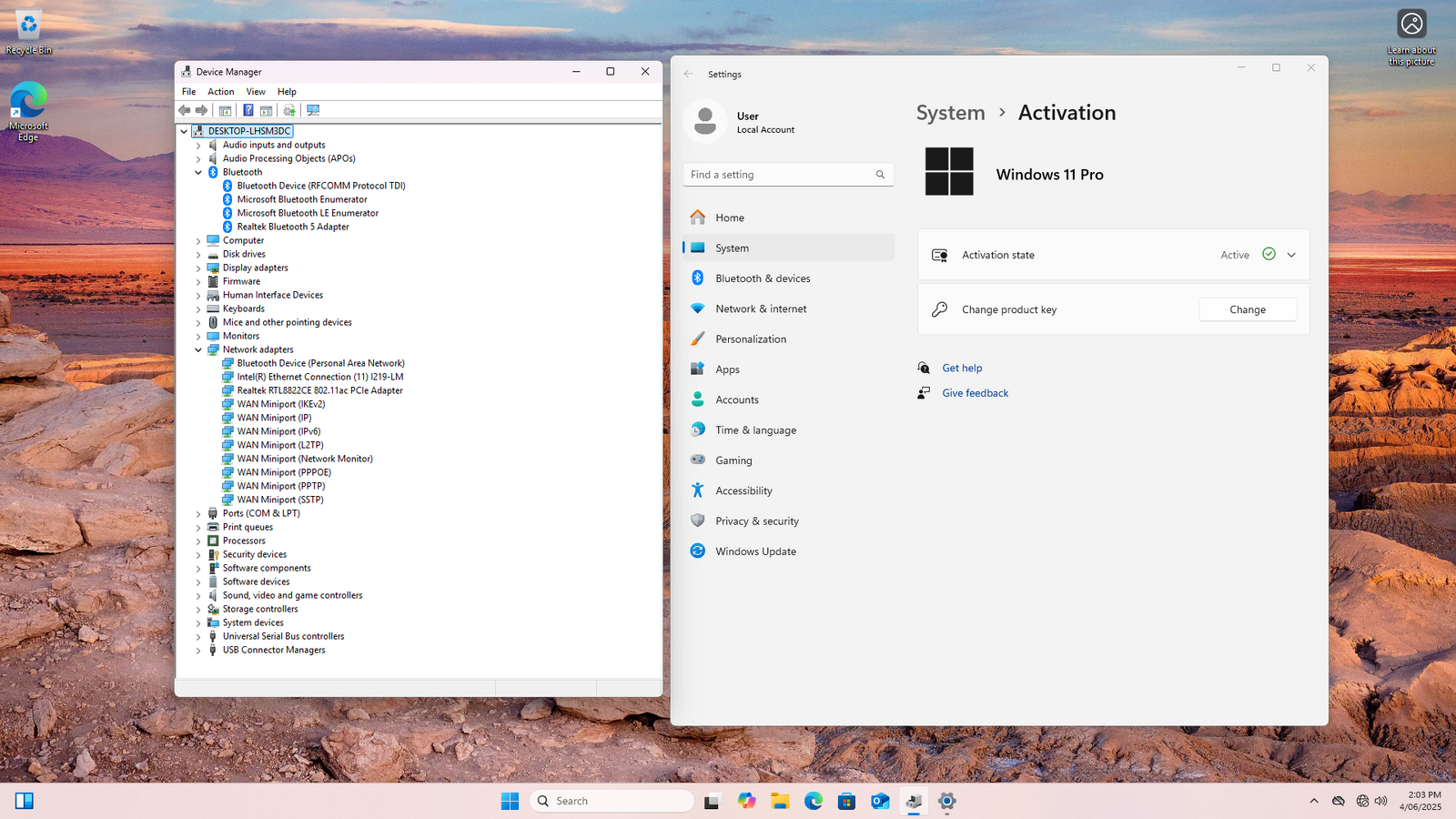This screenshot has height=819, width=1456.
Task: Click the User Local Account profile
Action: [x=740, y=122]
